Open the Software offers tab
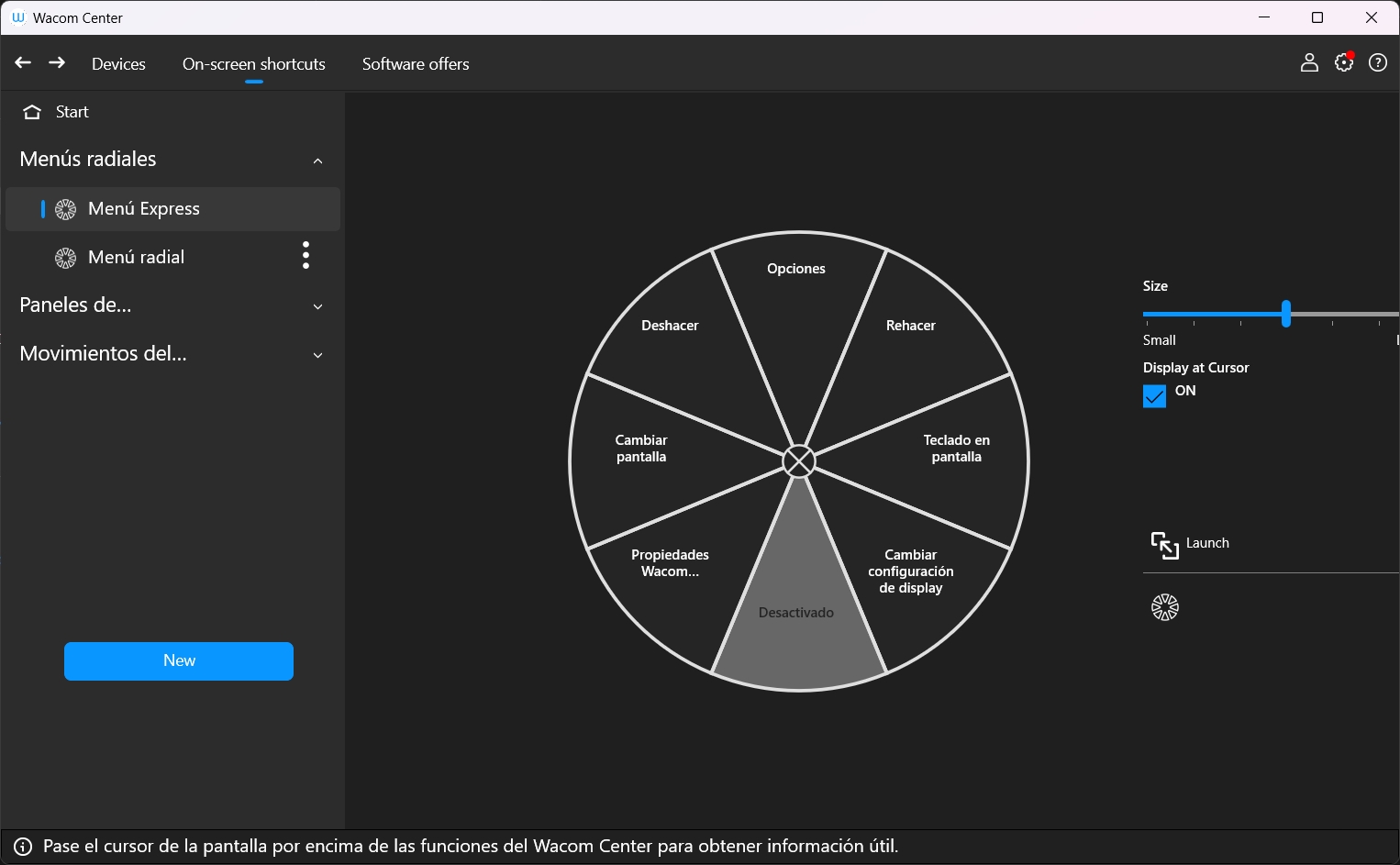The image size is (1400, 865). coord(416,63)
